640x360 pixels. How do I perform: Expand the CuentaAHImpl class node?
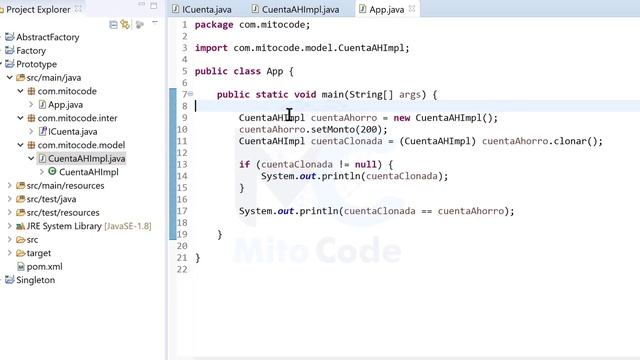click(42, 172)
